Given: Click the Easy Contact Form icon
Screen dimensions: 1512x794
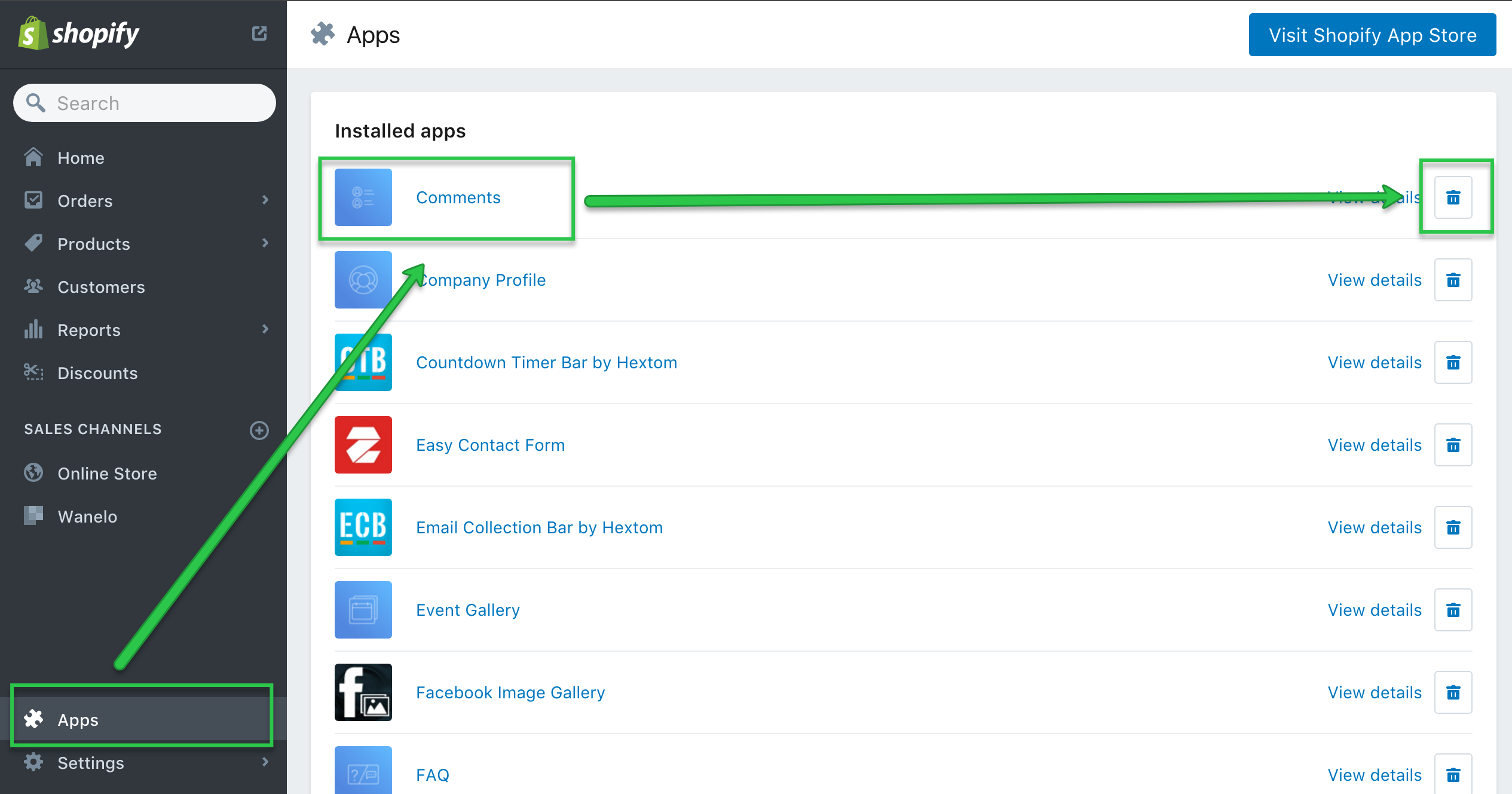Looking at the screenshot, I should (x=363, y=445).
